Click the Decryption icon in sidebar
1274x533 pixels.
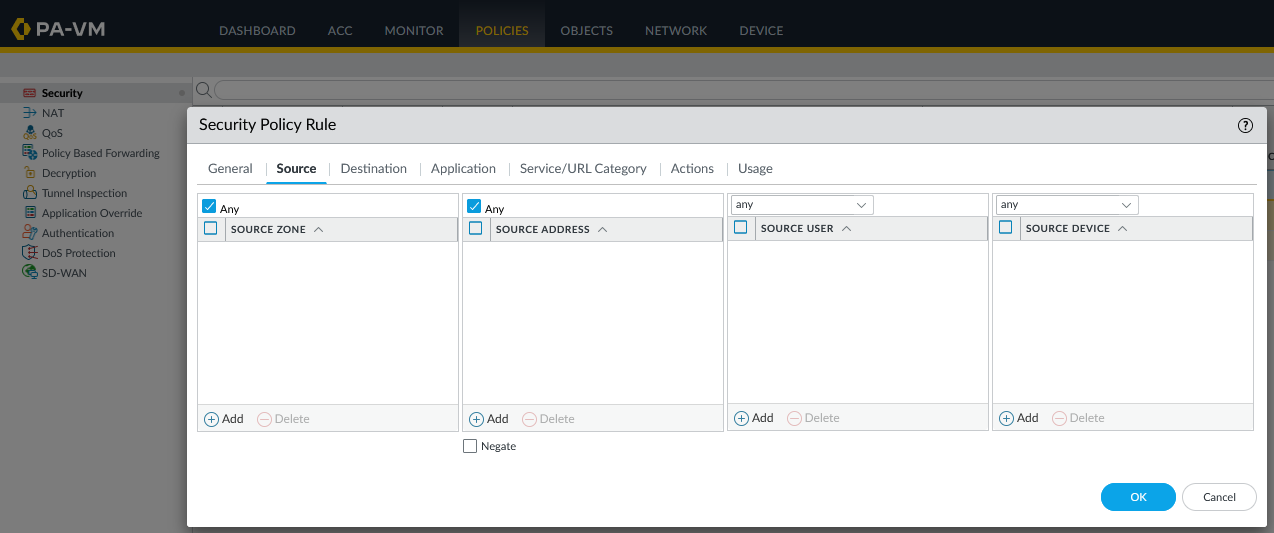click(x=30, y=173)
